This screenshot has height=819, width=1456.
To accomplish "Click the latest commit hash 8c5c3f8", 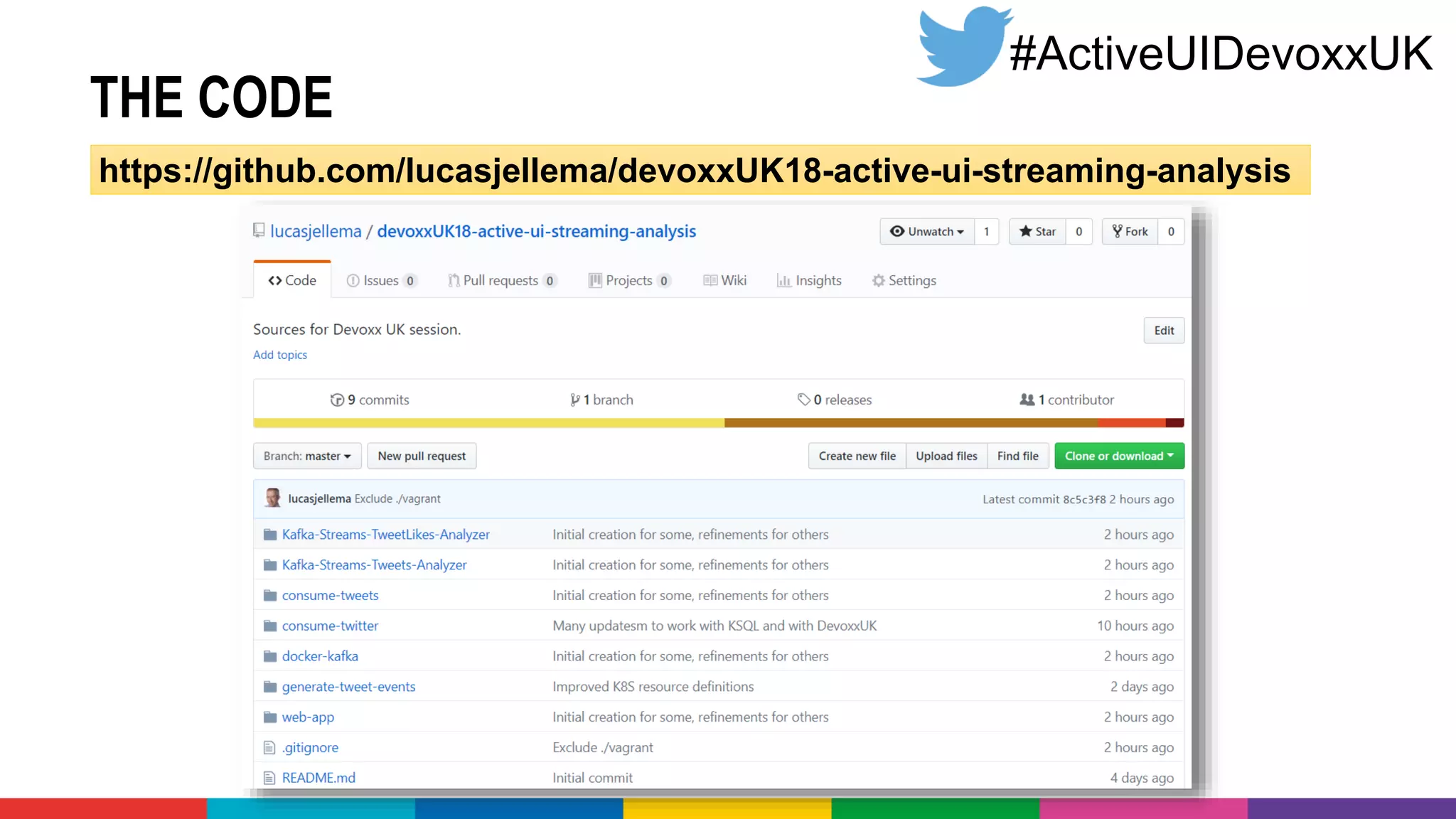I will [1084, 500].
